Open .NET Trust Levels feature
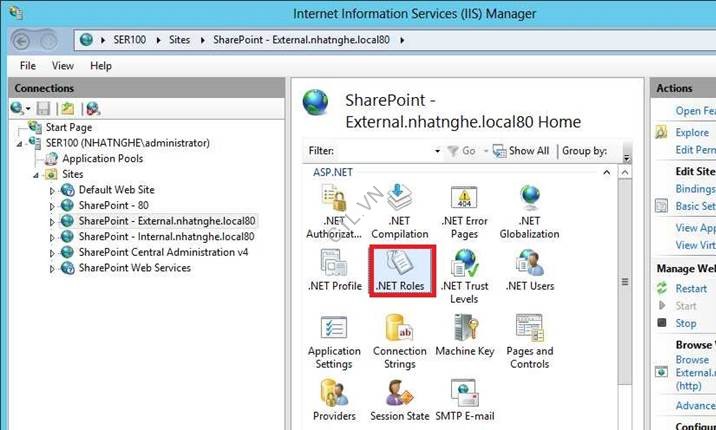The height and width of the screenshot is (430, 716). point(464,277)
